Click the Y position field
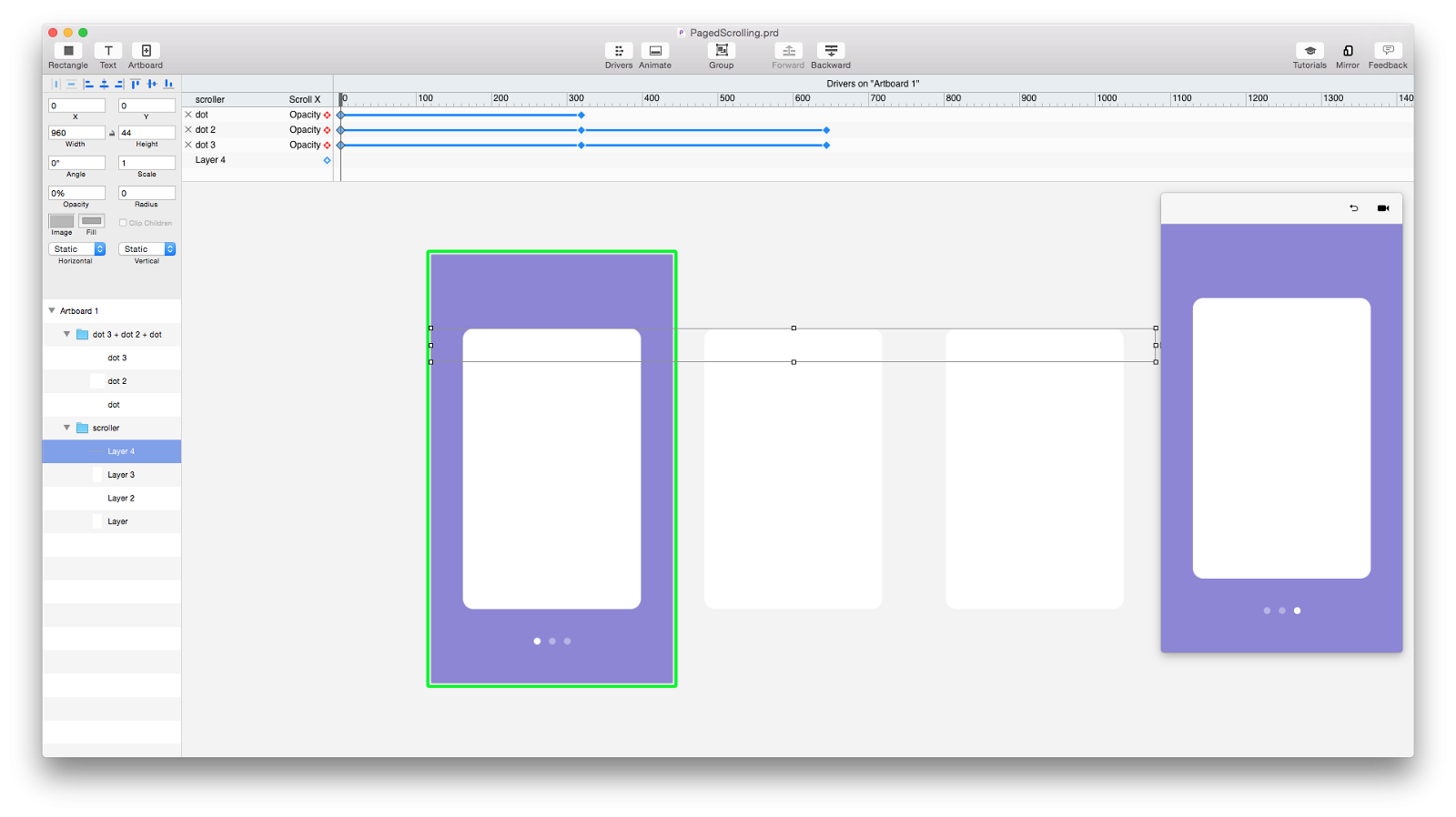 147,106
